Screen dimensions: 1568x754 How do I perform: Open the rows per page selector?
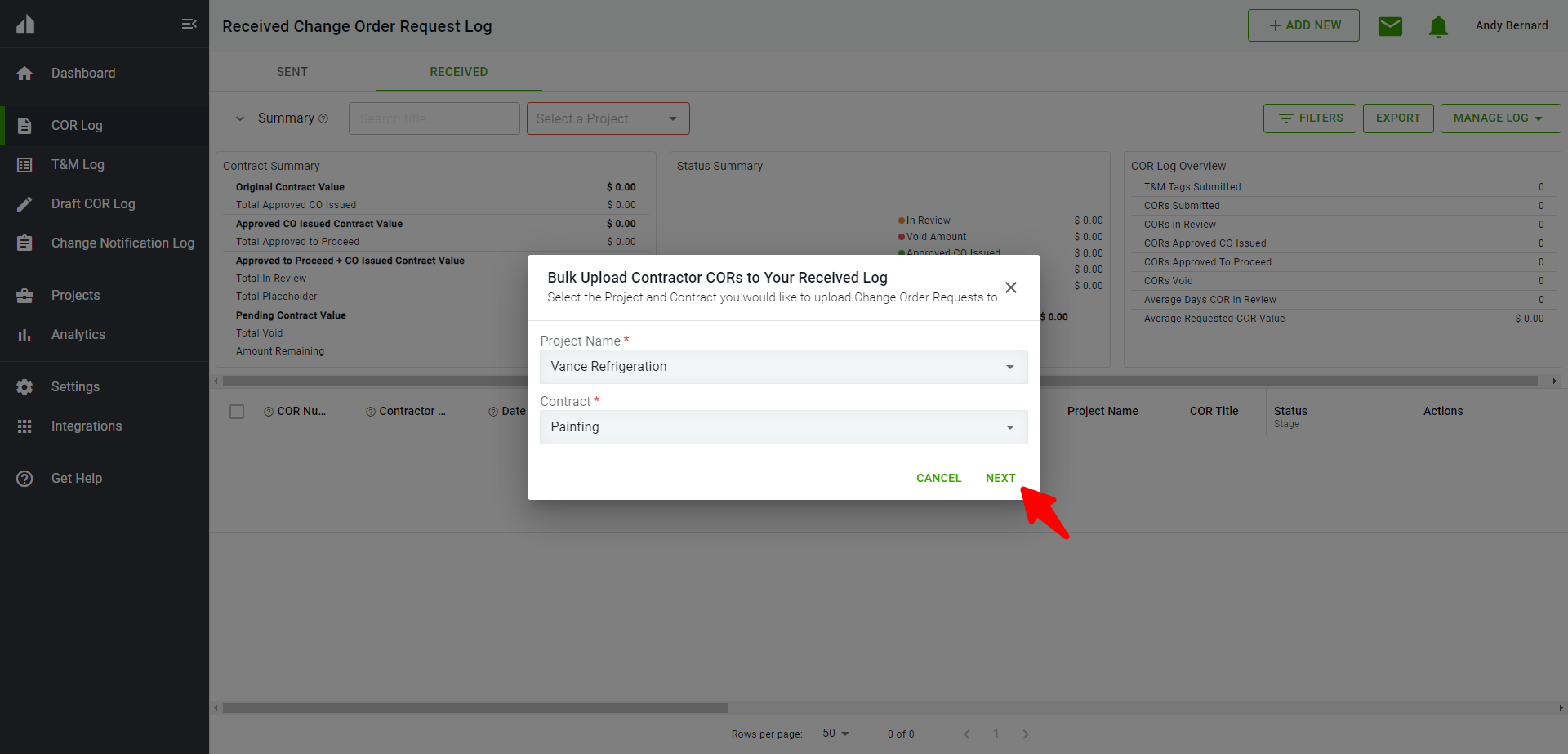coord(835,734)
